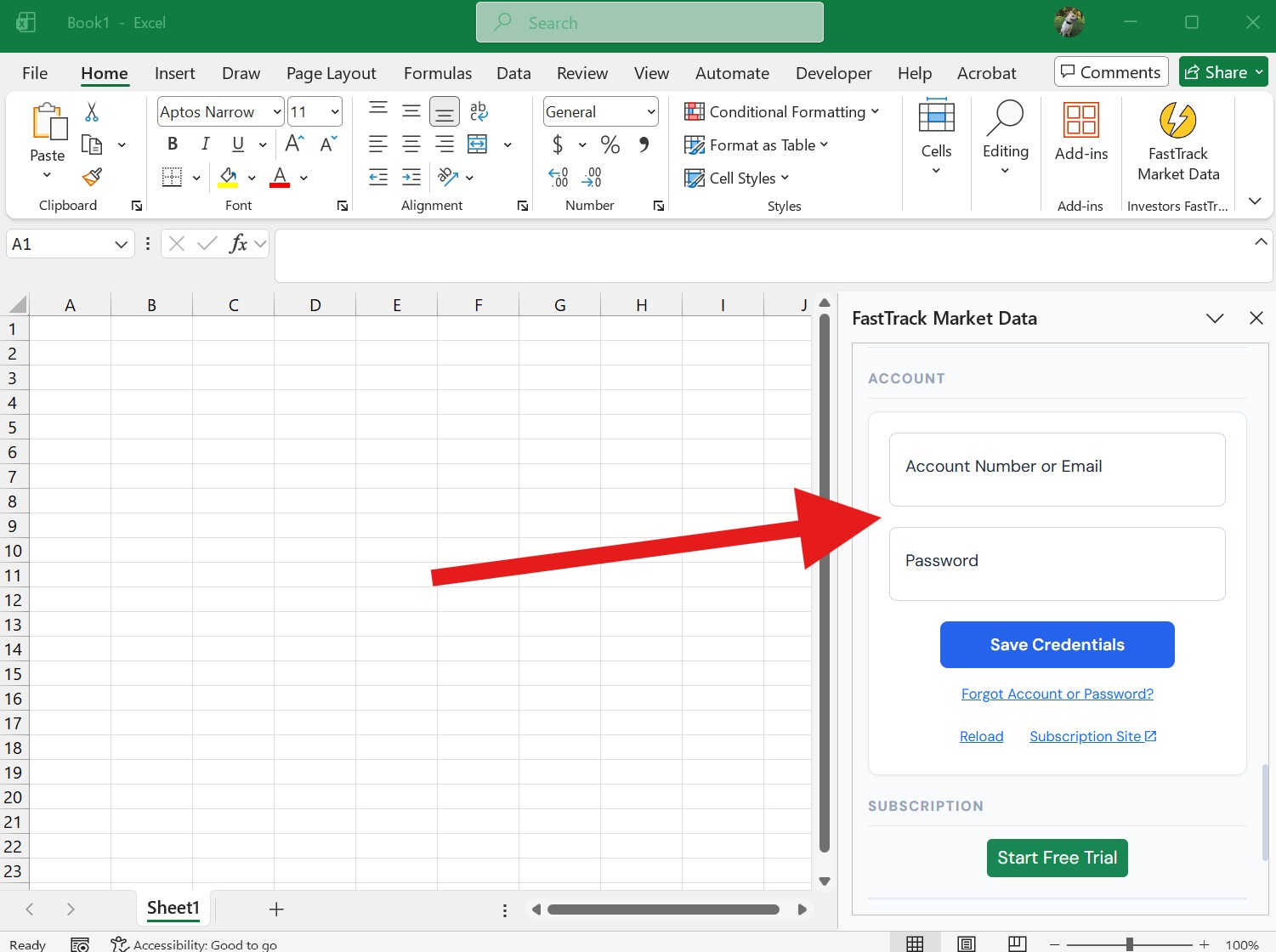The width and height of the screenshot is (1276, 952).
Task: Open the FastTrack Market Data add-in
Action: pos(1178,142)
